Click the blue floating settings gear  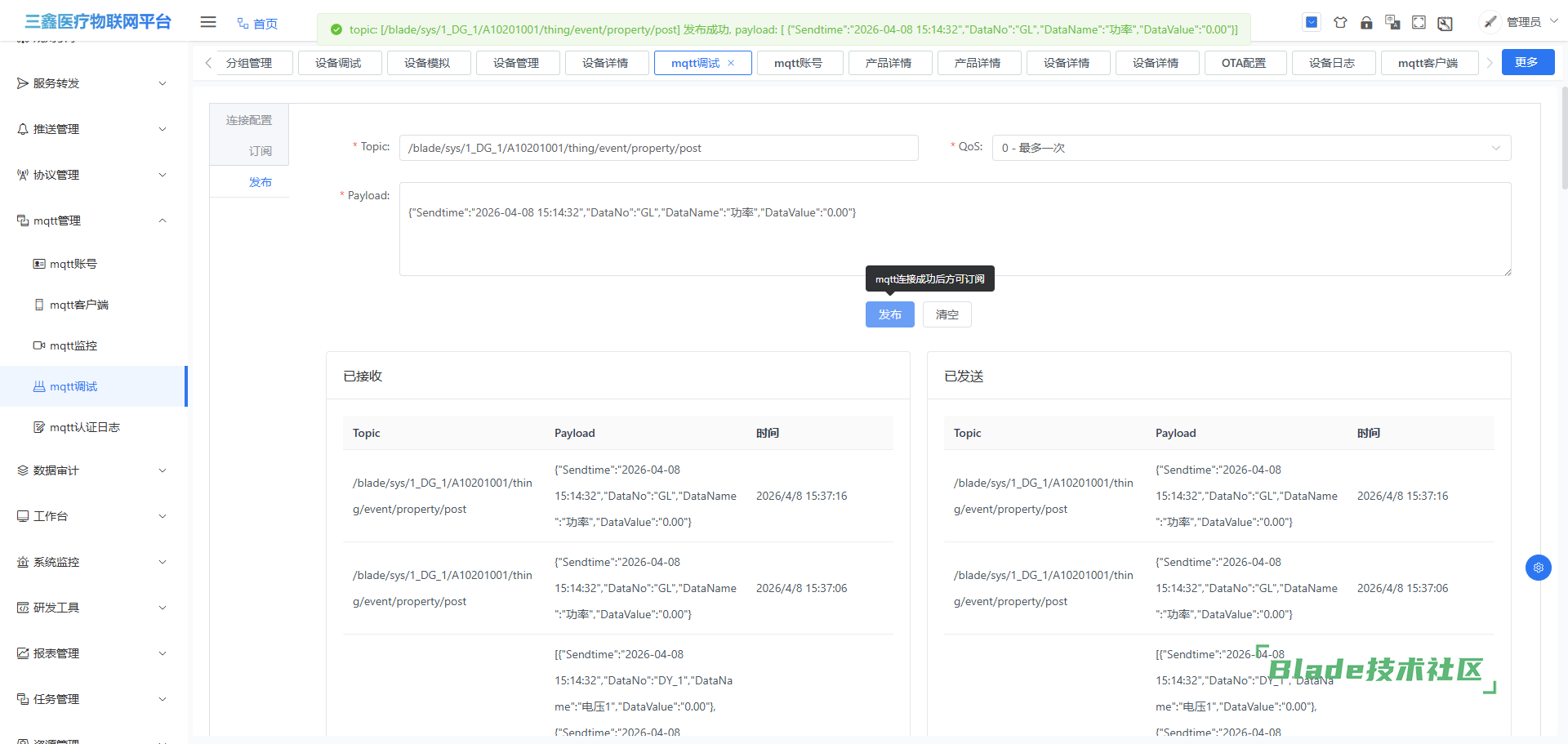tap(1538, 568)
